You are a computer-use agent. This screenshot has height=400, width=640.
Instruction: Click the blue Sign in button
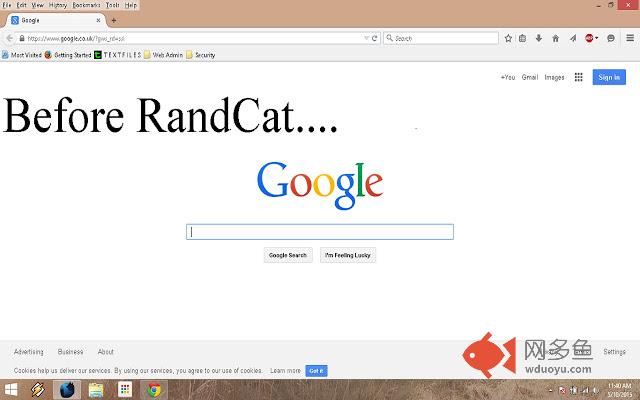pyautogui.click(x=609, y=77)
